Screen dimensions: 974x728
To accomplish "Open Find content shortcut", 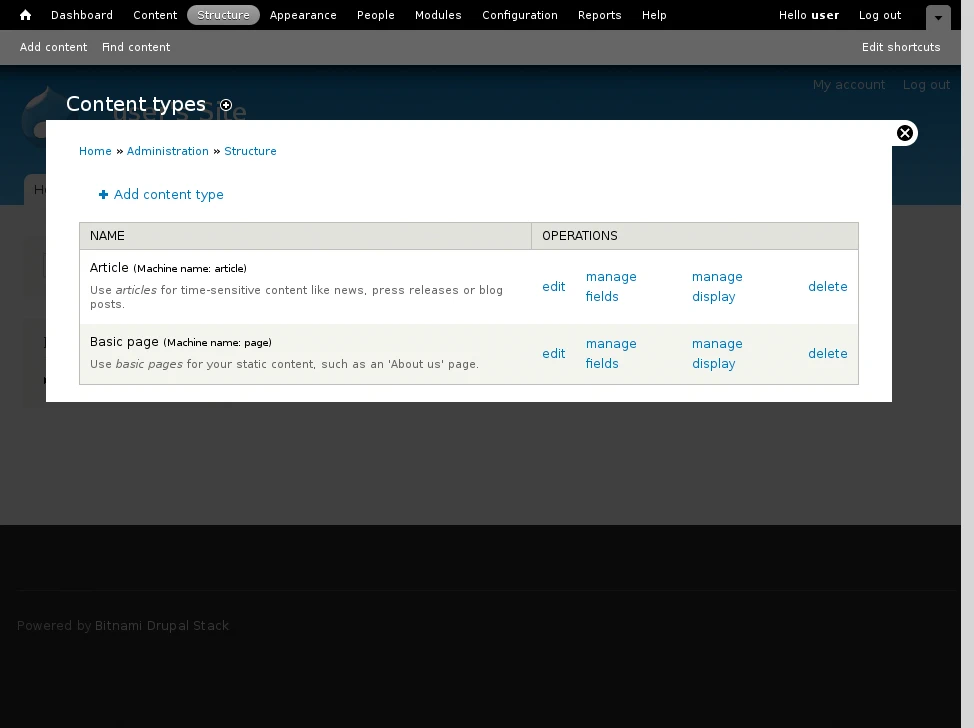I will coord(136,47).
